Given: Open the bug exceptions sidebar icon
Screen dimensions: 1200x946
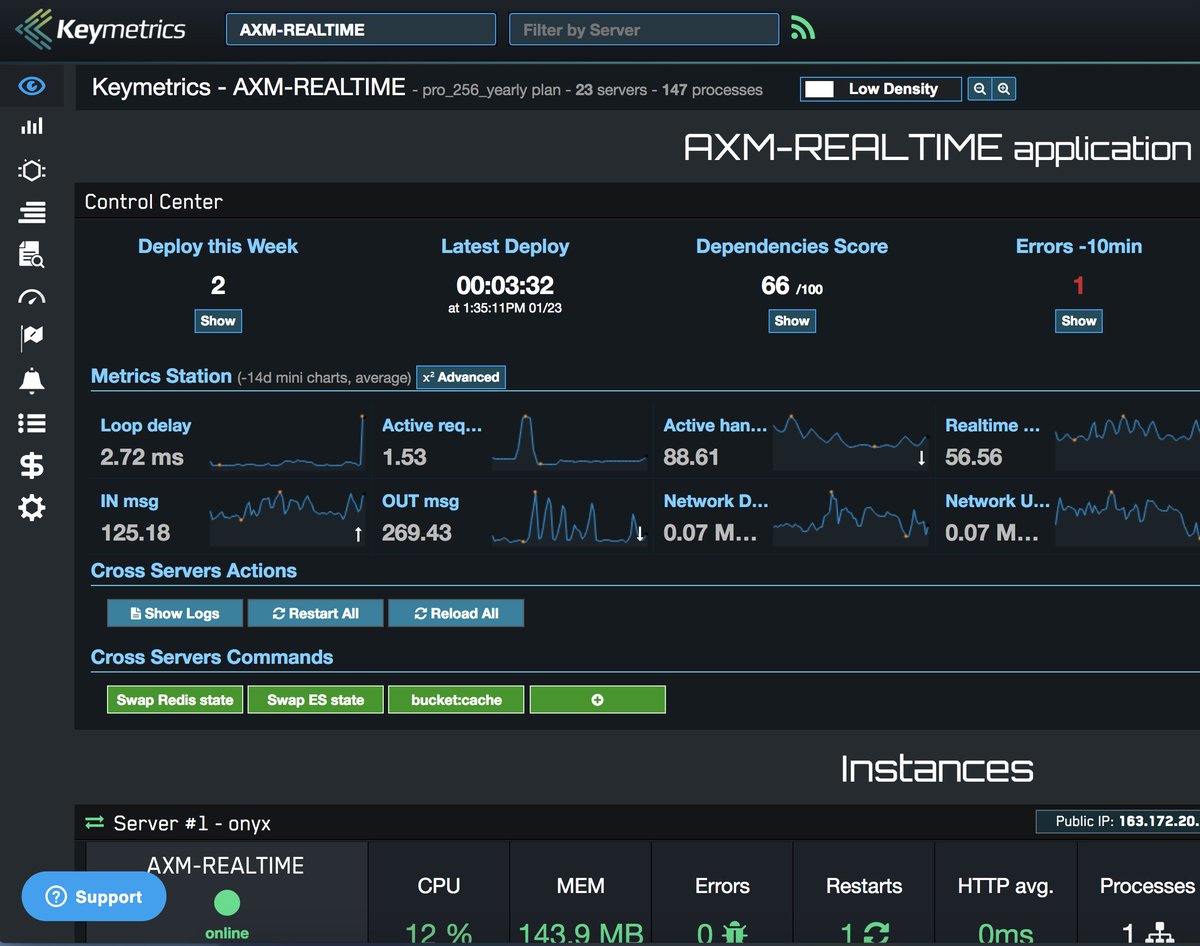Looking at the screenshot, I should 32,170.
